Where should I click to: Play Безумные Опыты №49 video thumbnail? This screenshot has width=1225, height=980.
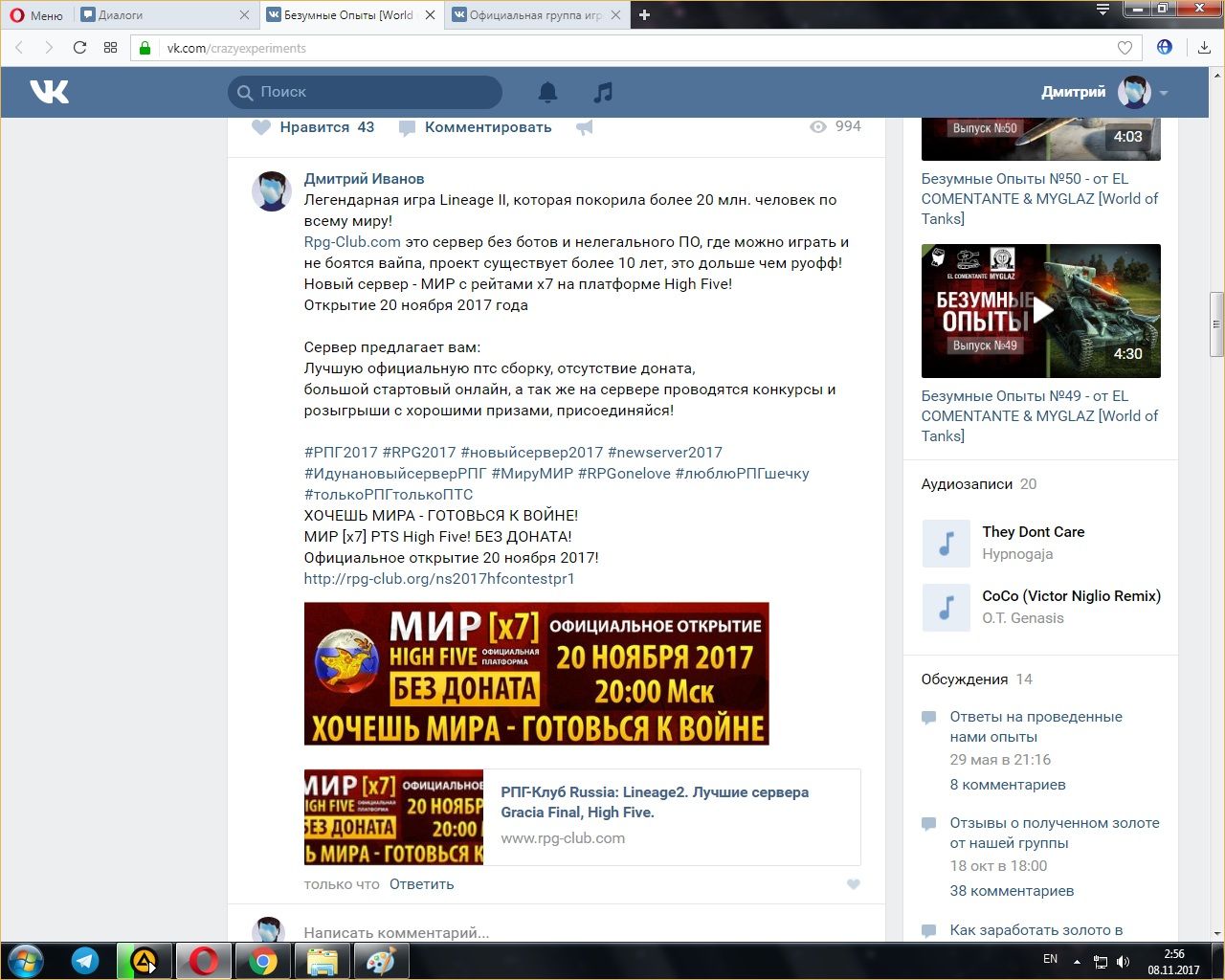tap(1041, 311)
